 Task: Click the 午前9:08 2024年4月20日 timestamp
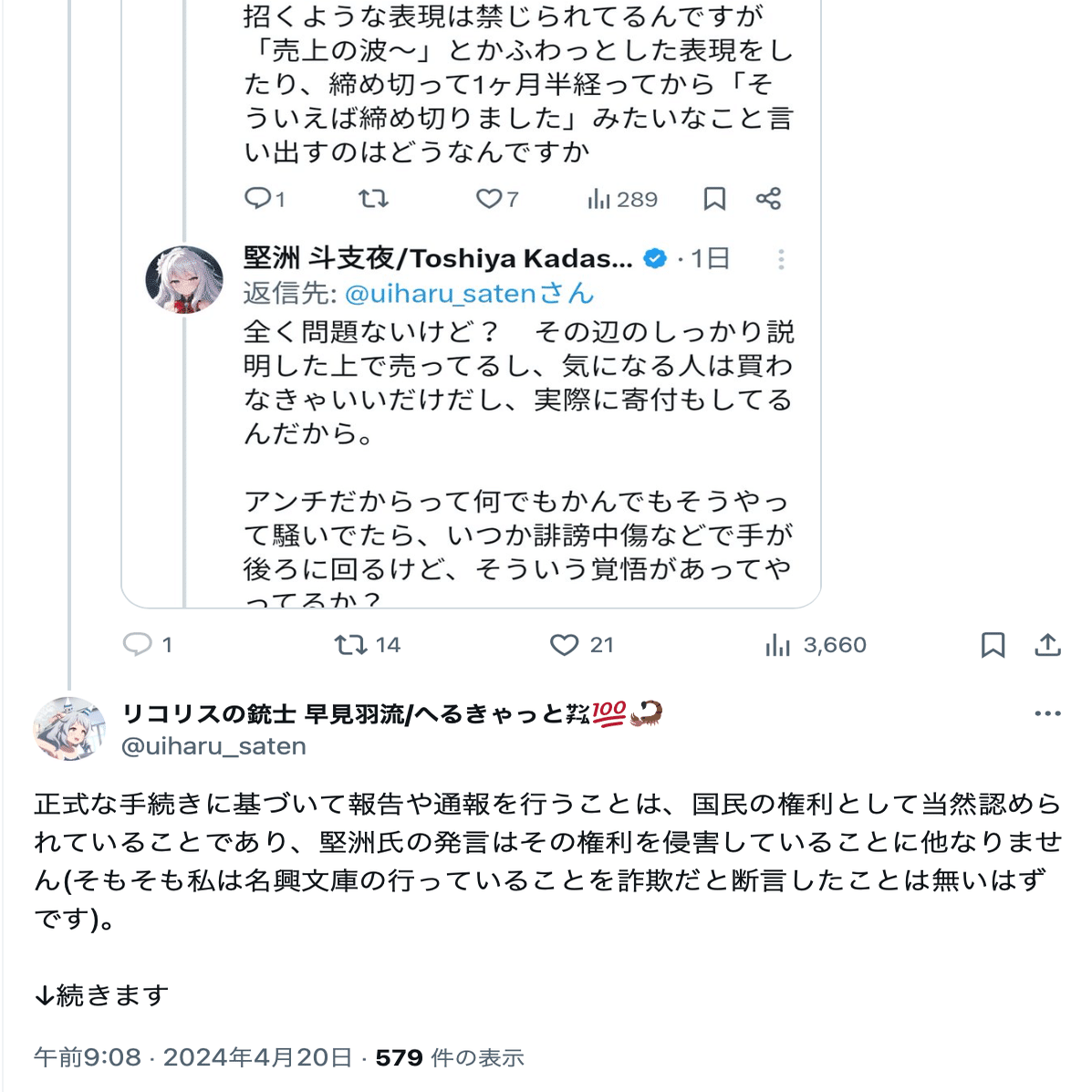tap(192, 1057)
